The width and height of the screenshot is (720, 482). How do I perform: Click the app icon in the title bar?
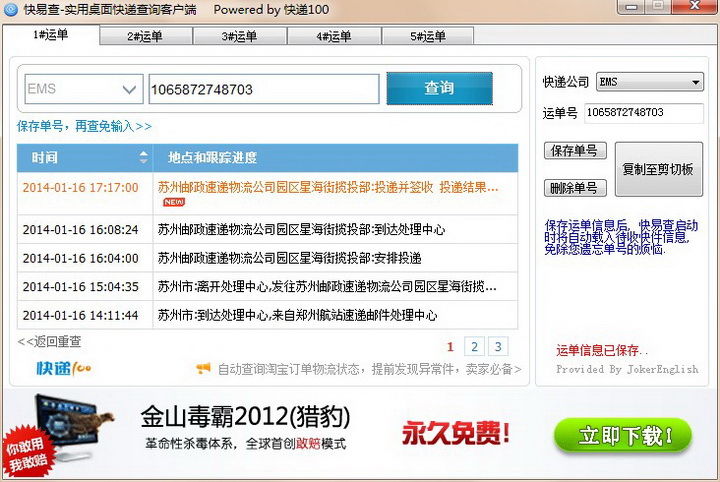coord(10,9)
